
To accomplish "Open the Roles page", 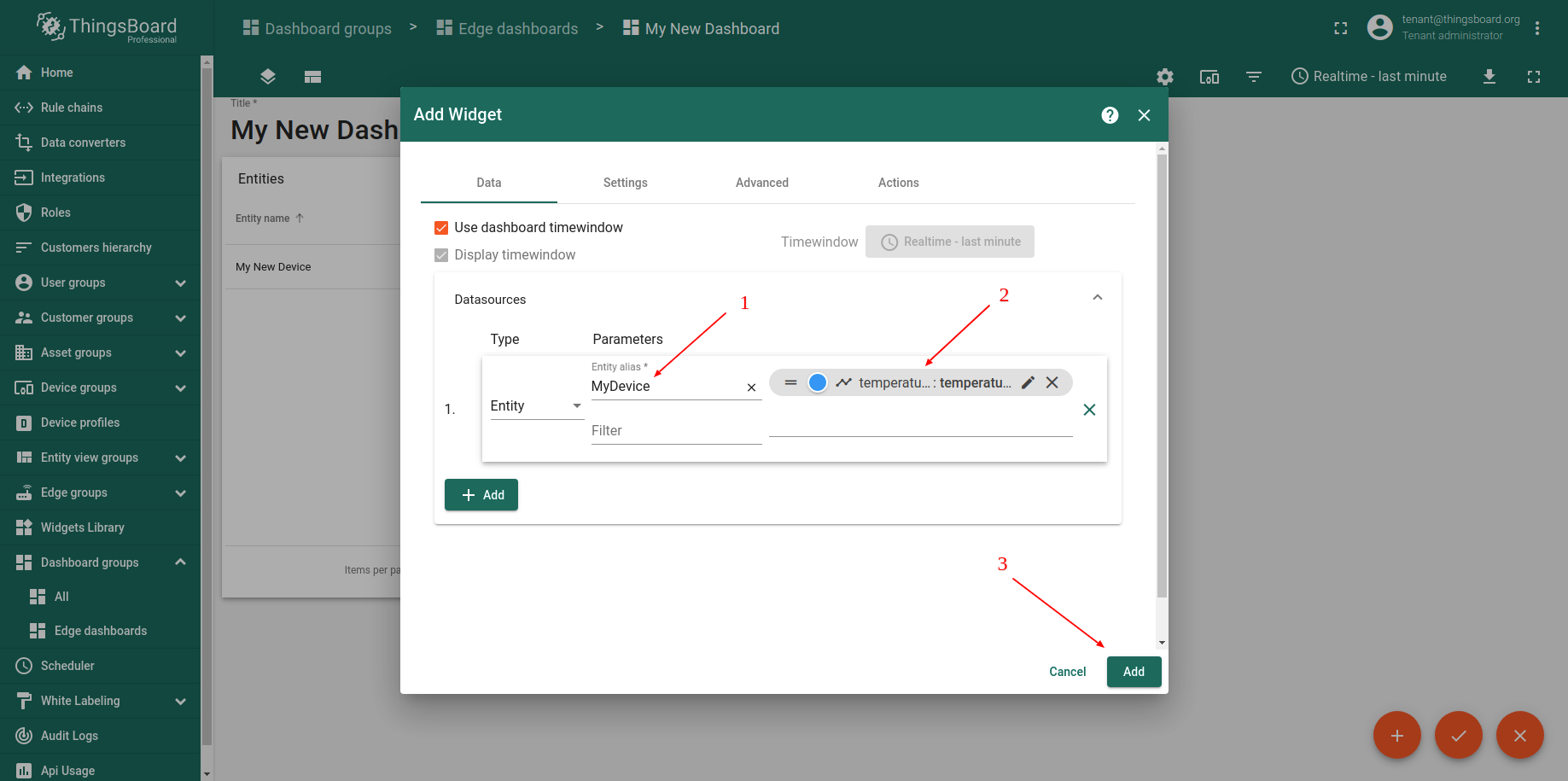I will (x=100, y=213).
